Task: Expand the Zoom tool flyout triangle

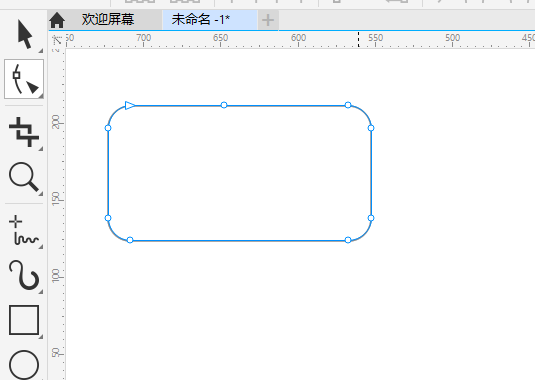Action: (x=41, y=193)
